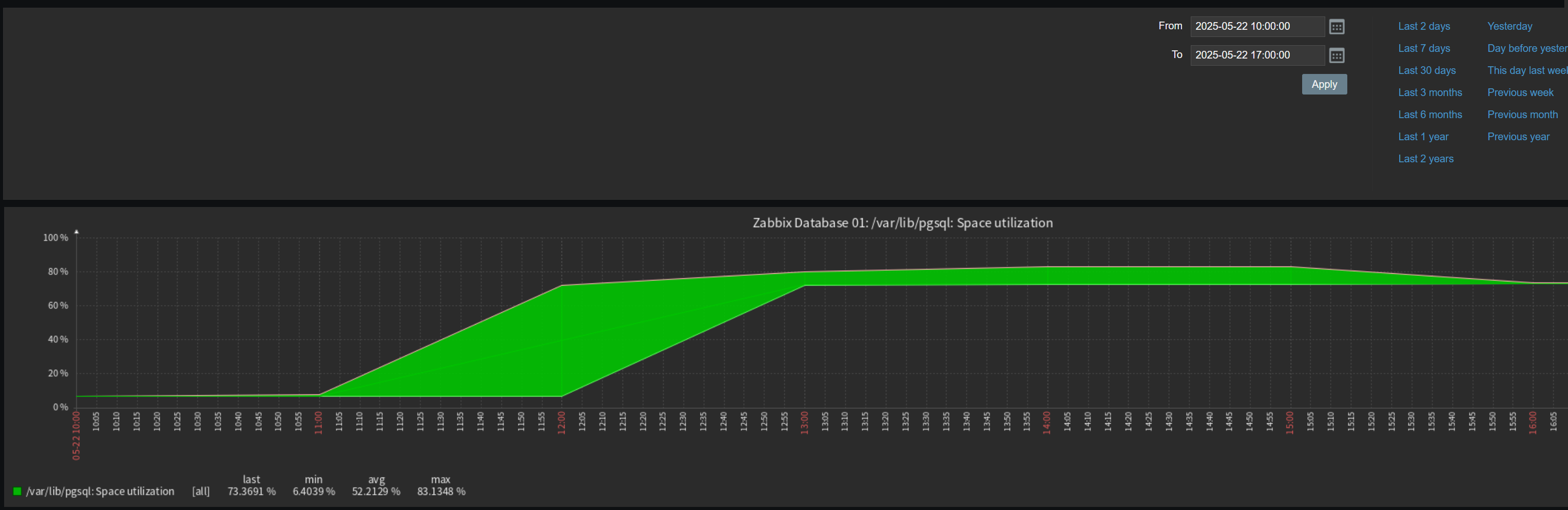Click the Apply button

tap(1324, 84)
